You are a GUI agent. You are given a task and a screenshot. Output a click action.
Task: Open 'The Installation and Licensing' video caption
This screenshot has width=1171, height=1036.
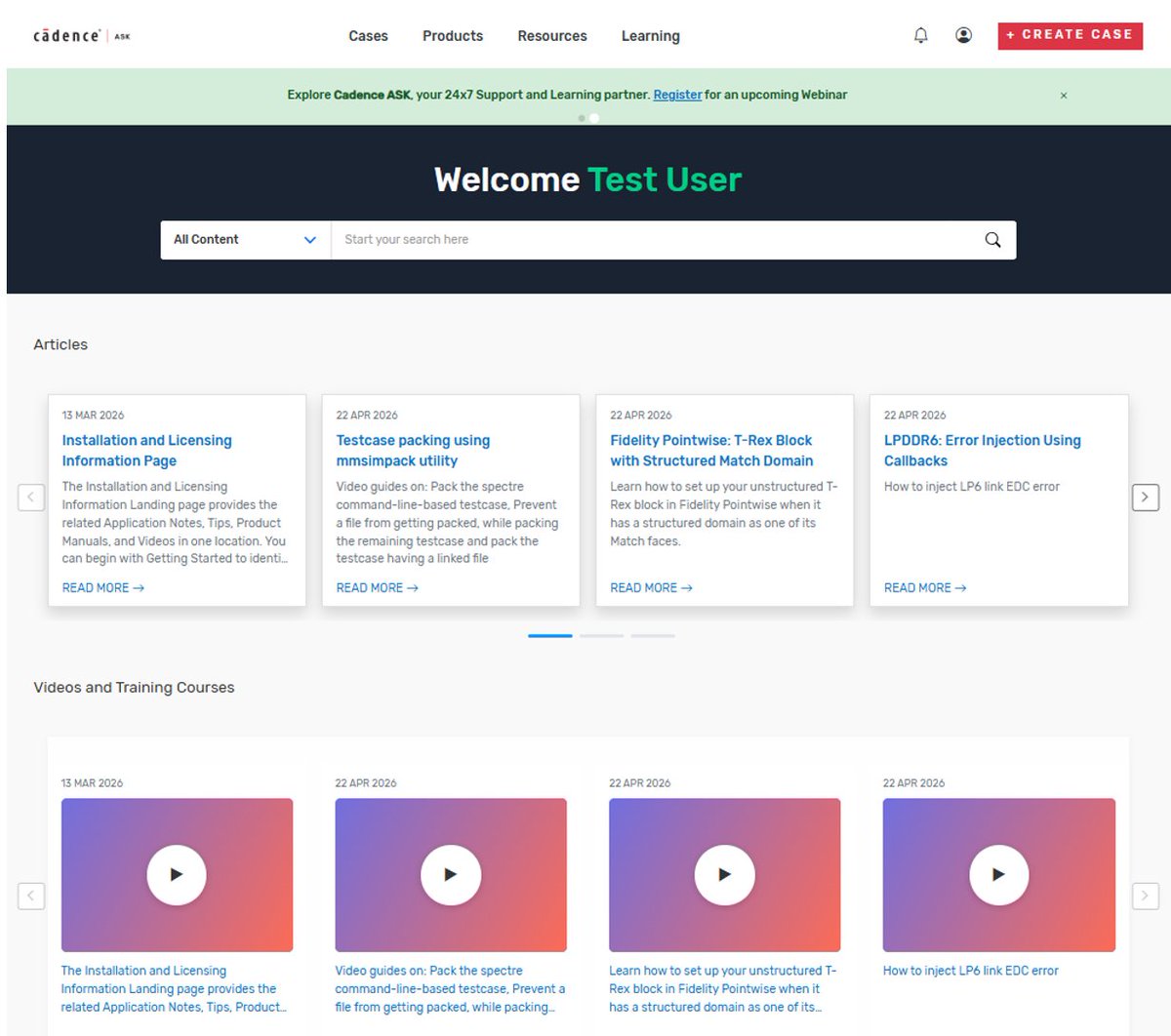pyautogui.click(x=174, y=989)
